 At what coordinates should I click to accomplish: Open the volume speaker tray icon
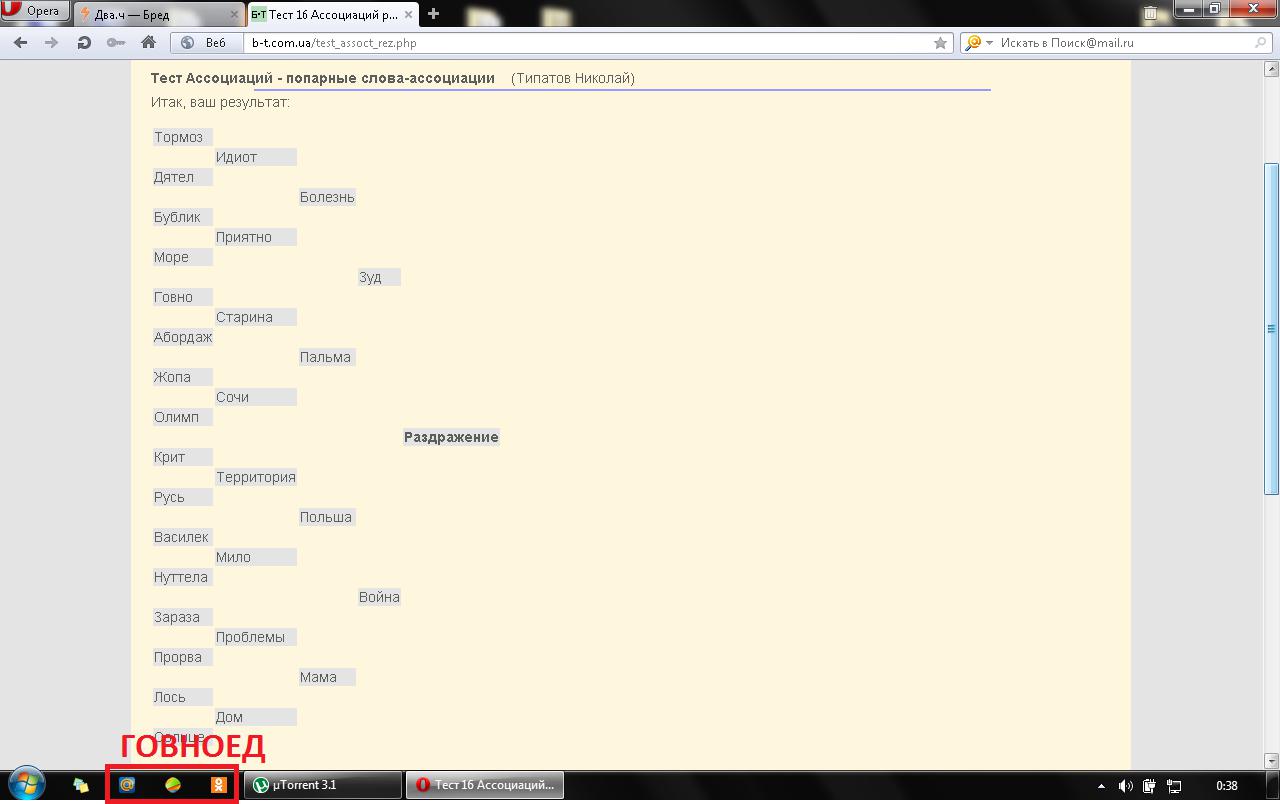[x=1125, y=786]
